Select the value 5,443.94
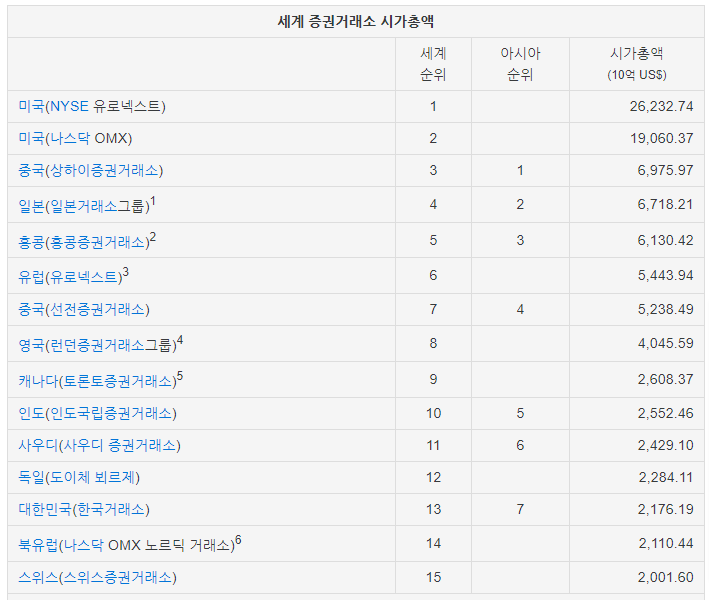This screenshot has height=600, width=709. click(x=665, y=275)
